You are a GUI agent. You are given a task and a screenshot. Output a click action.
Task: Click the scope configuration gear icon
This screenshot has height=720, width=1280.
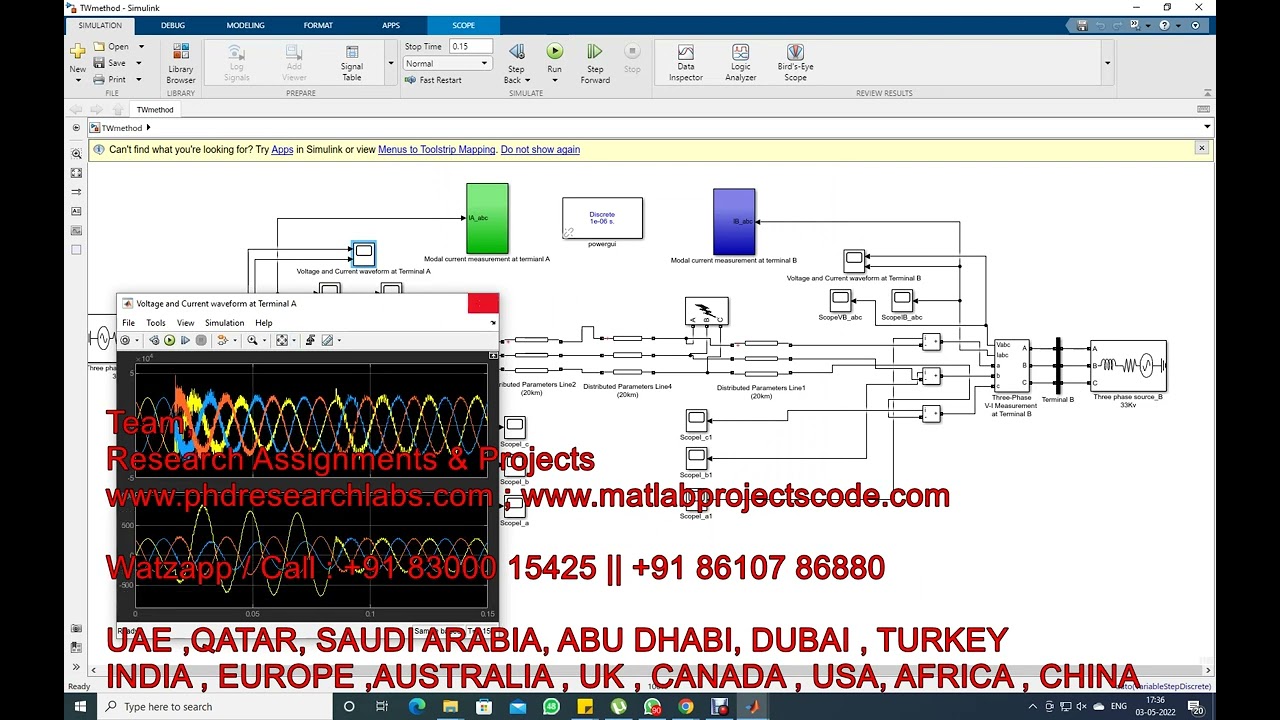[x=124, y=340]
